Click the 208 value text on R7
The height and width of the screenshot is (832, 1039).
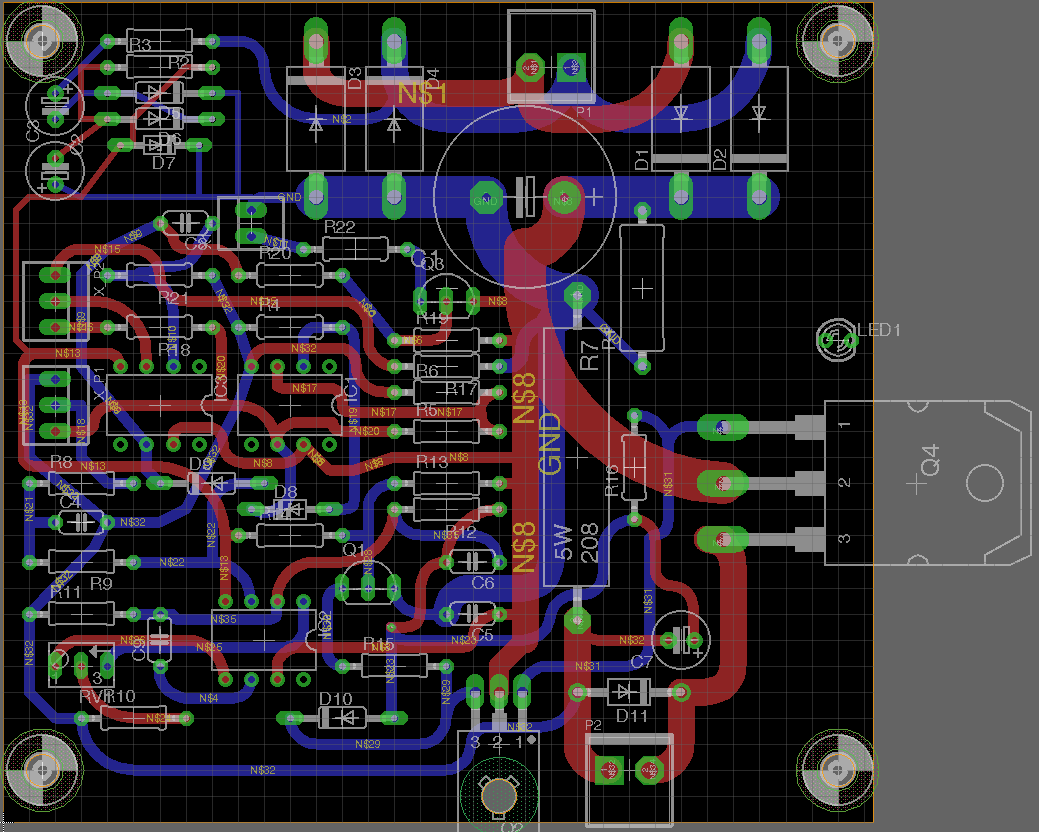589,543
